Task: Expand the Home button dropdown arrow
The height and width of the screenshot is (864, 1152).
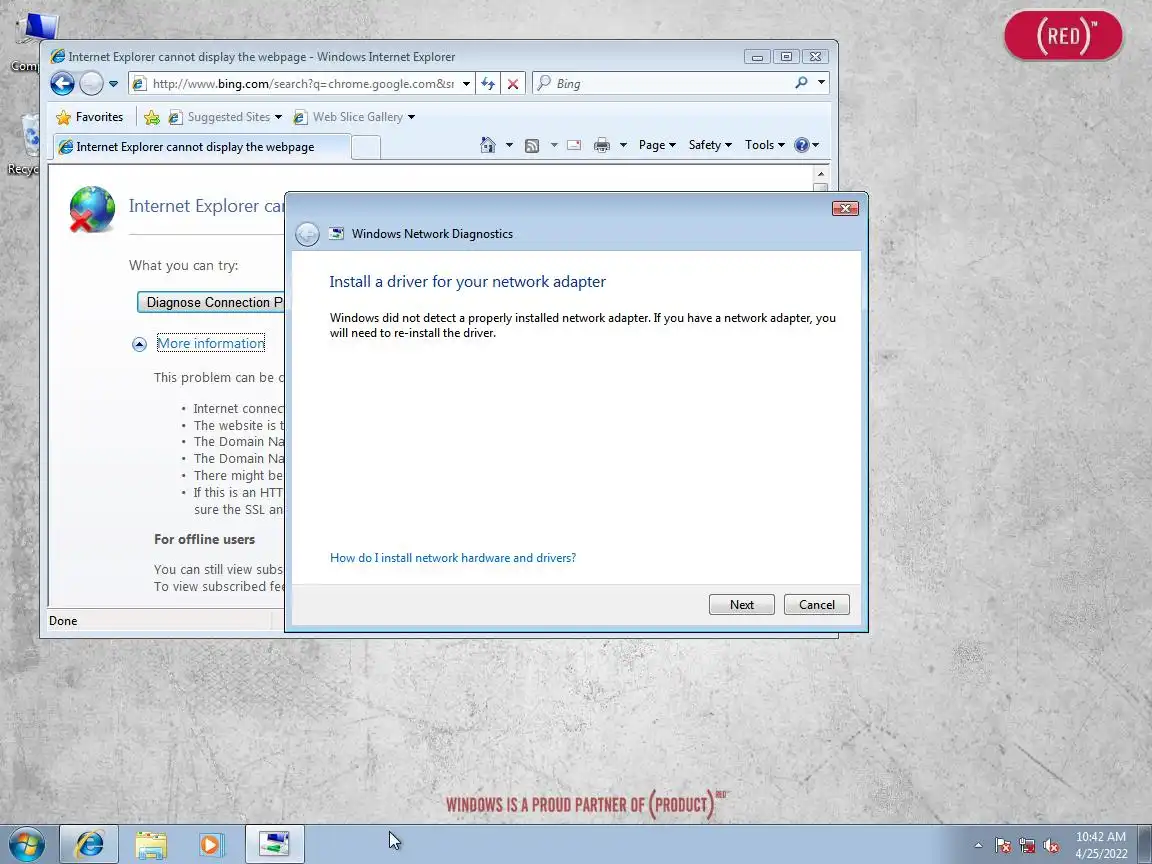Action: tap(509, 145)
